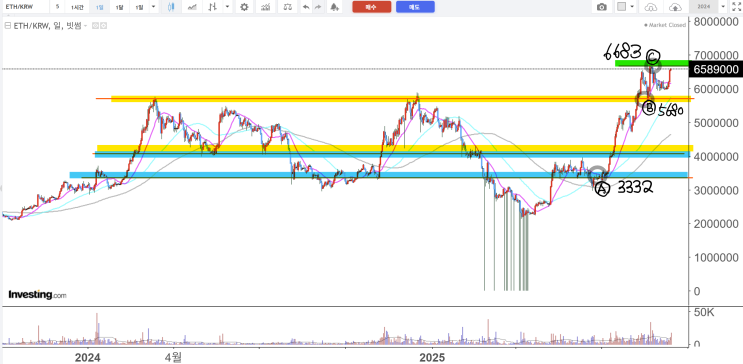Take a chart snapshot with camera icon
743x364 pixels.
pyautogui.click(x=601, y=7)
